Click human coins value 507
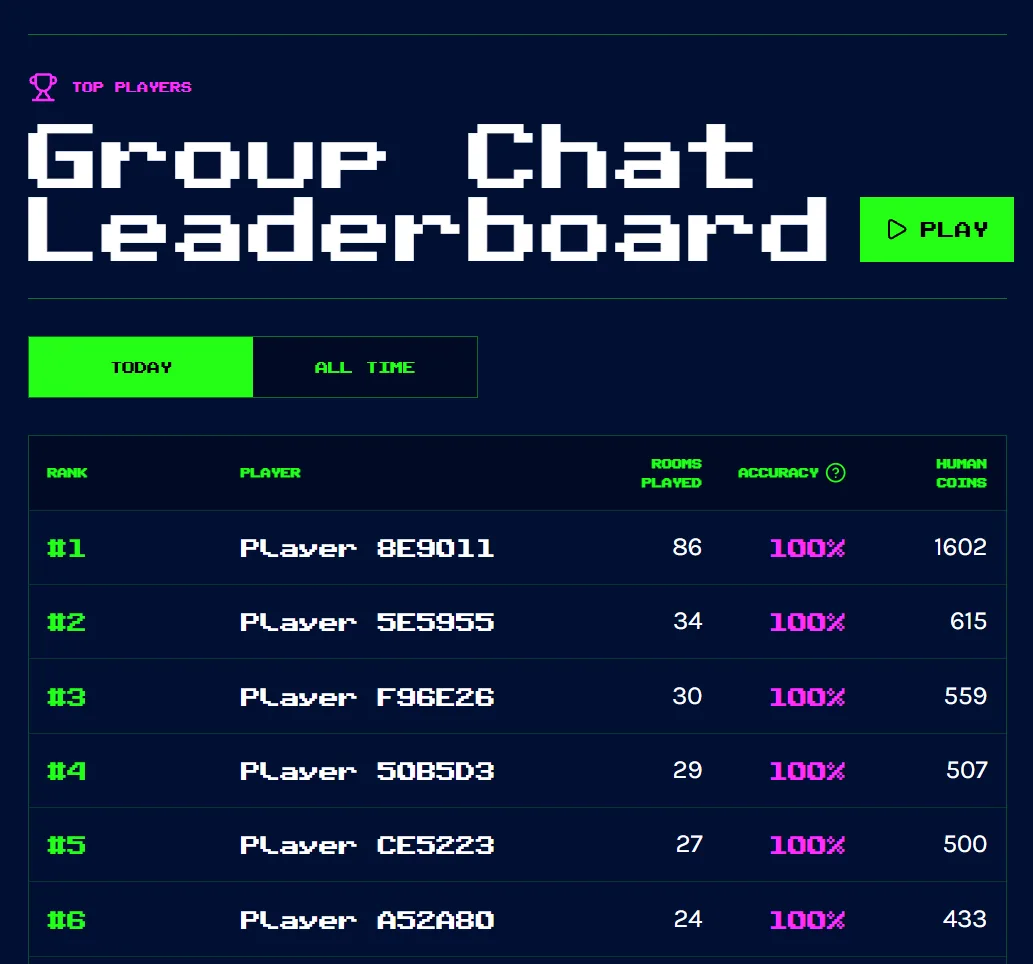This screenshot has width=1033, height=964. [x=966, y=770]
